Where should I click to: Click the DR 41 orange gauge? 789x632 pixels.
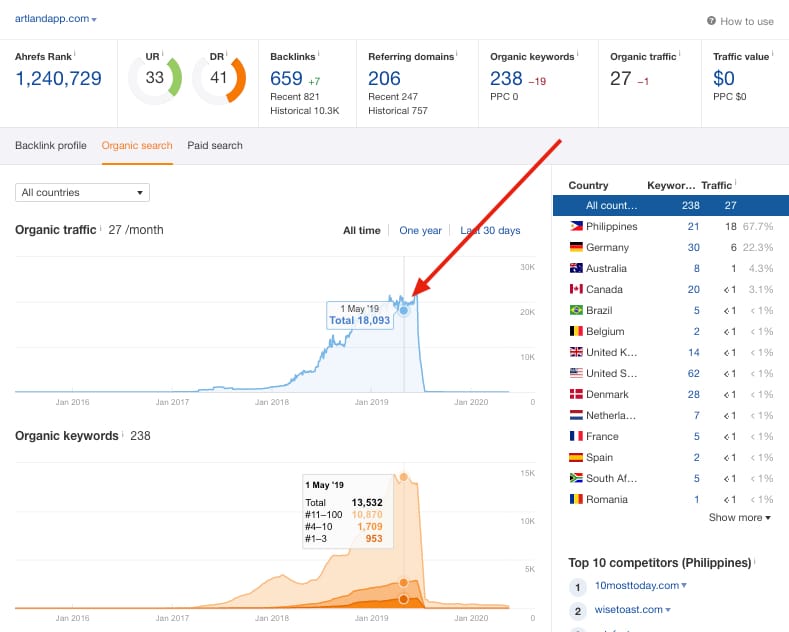[219, 77]
